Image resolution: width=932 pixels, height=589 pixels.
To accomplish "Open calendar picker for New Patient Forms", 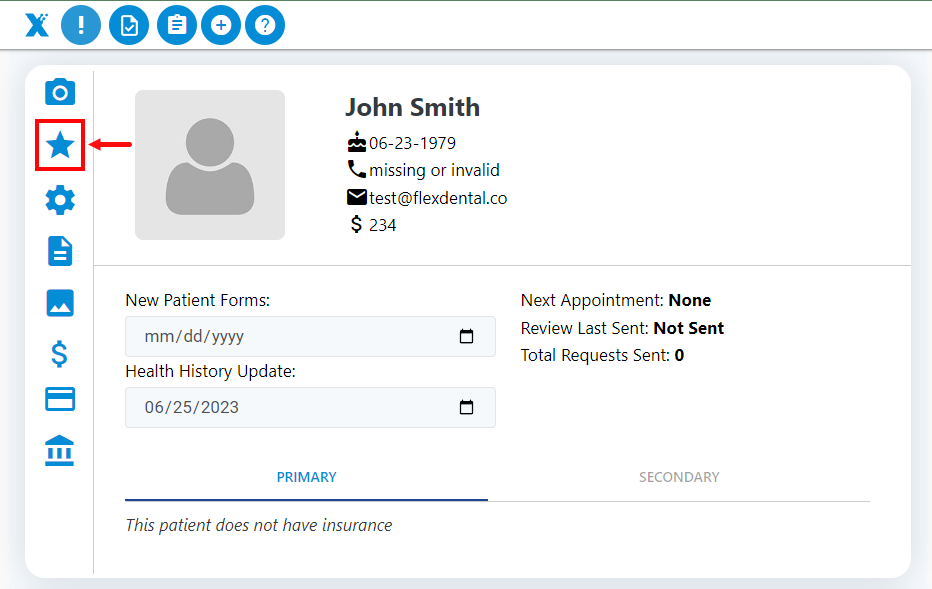I will click(467, 336).
